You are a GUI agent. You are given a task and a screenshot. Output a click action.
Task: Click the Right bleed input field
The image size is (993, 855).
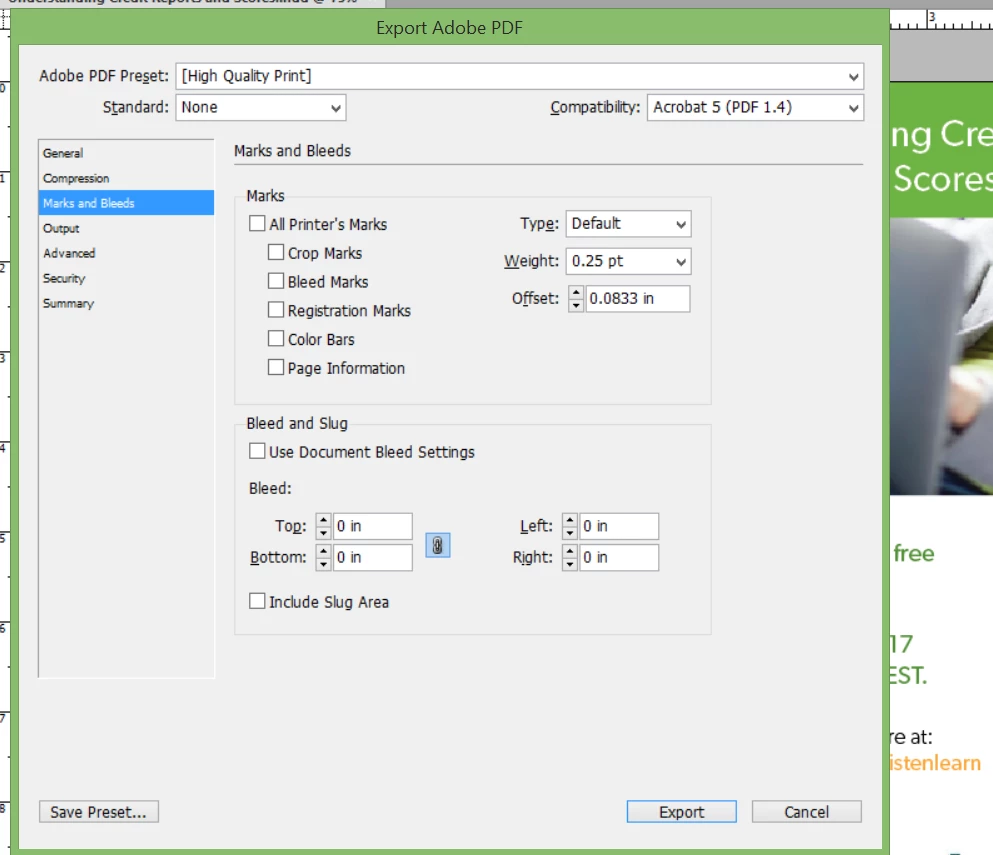pyautogui.click(x=619, y=557)
